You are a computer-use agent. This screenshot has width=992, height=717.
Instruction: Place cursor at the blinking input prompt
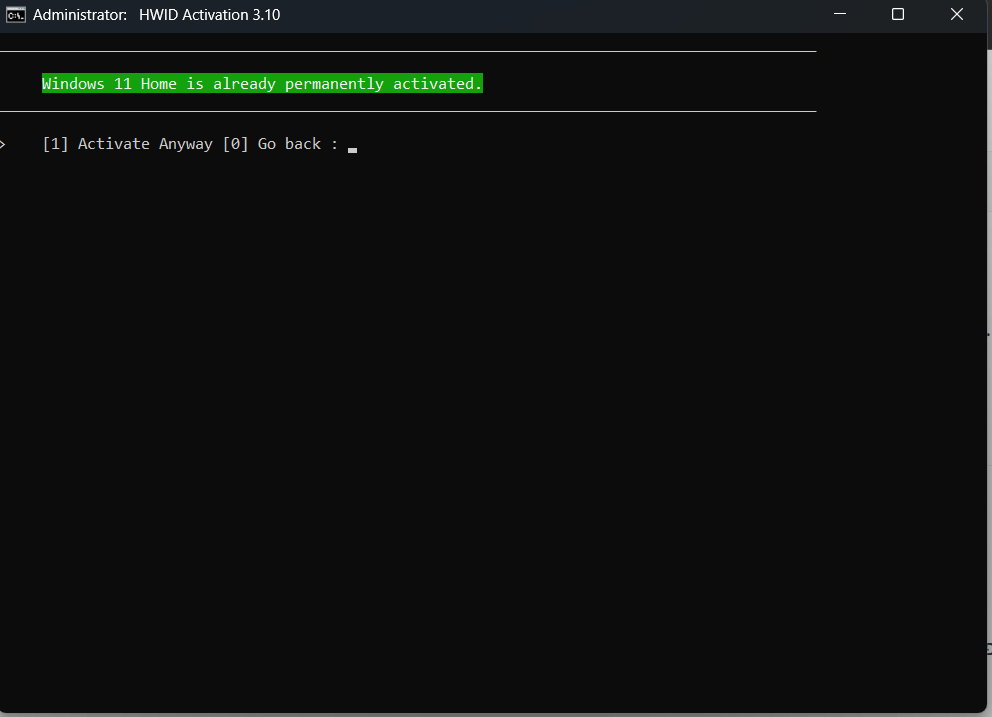point(352,148)
